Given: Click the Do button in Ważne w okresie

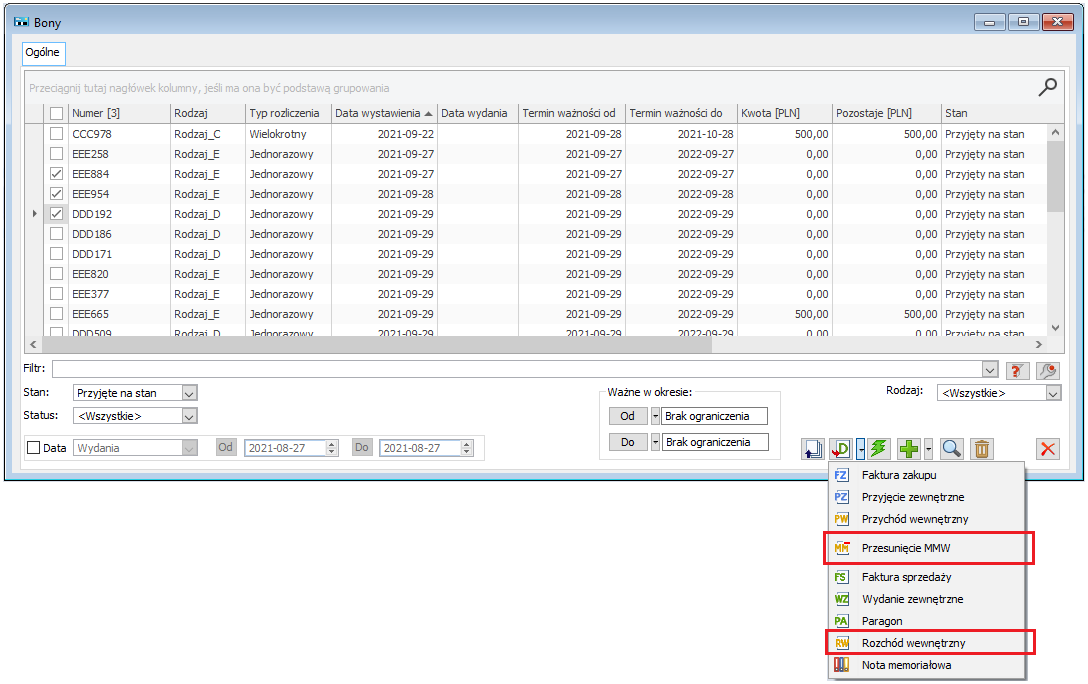Looking at the screenshot, I should click(x=627, y=442).
